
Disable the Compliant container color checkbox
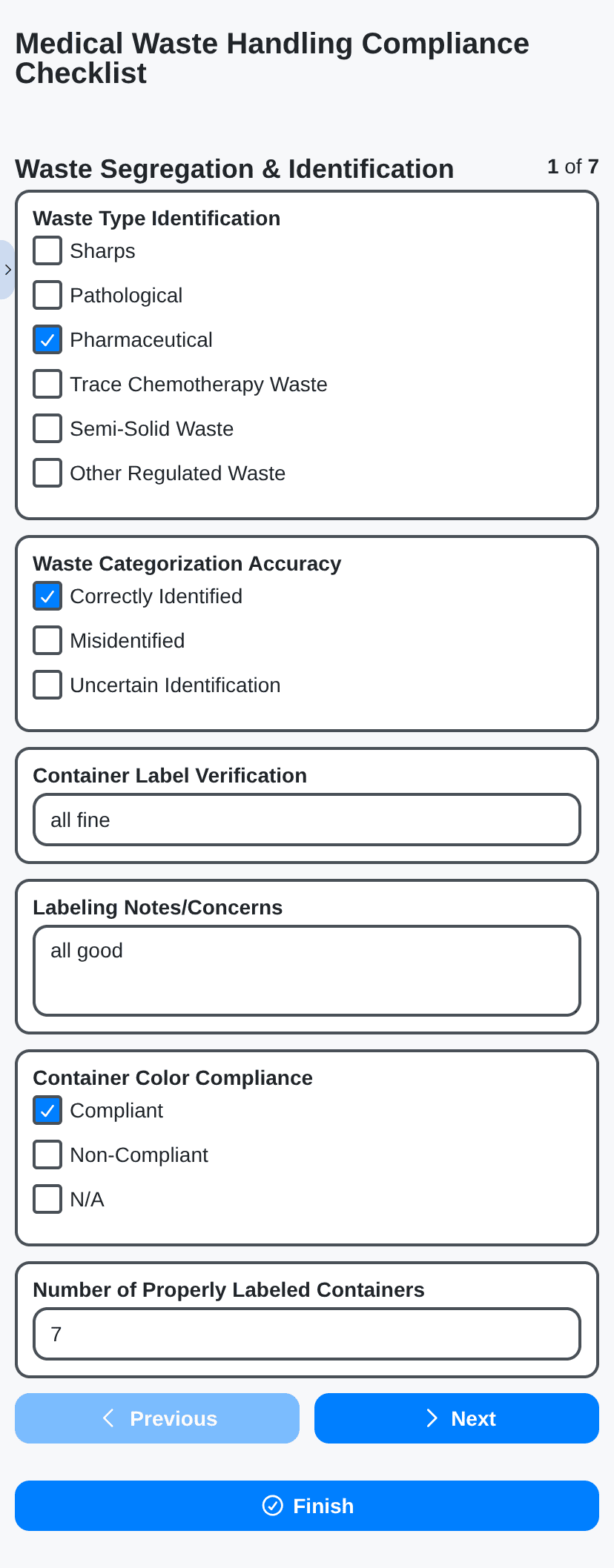47,1110
